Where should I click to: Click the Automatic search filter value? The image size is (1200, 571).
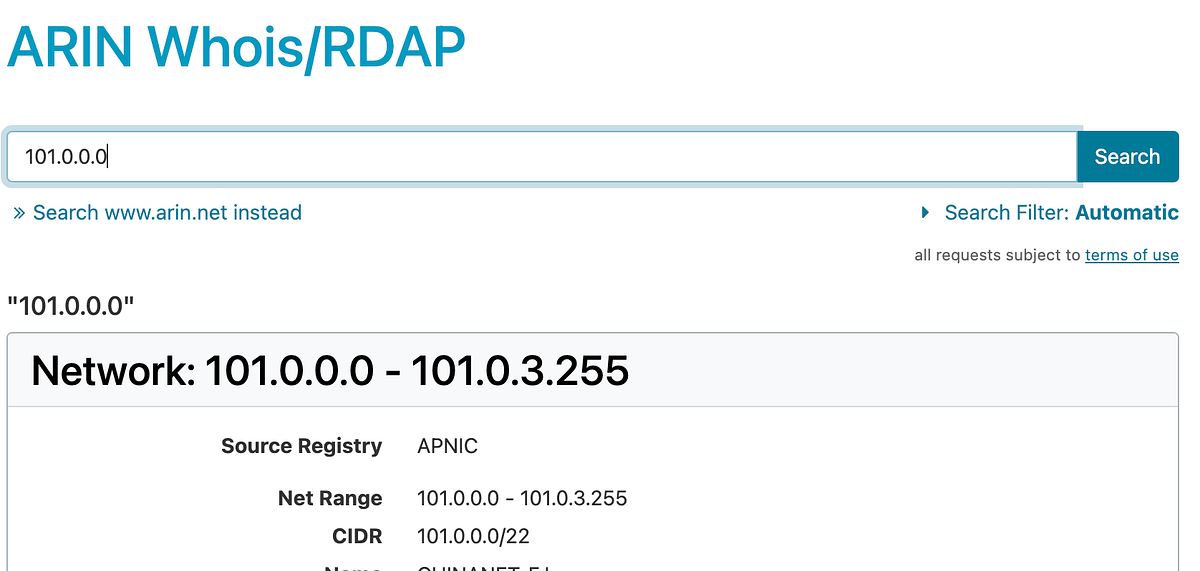[1127, 212]
